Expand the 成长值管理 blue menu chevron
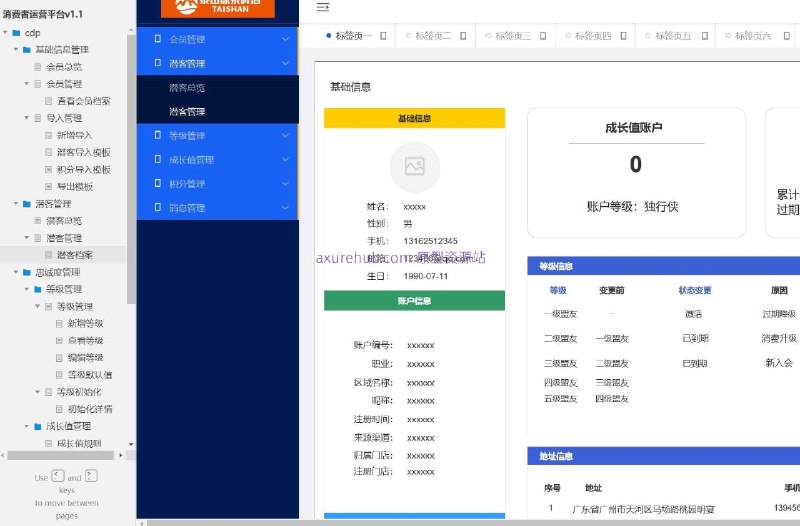The width and height of the screenshot is (800, 526). click(285, 159)
